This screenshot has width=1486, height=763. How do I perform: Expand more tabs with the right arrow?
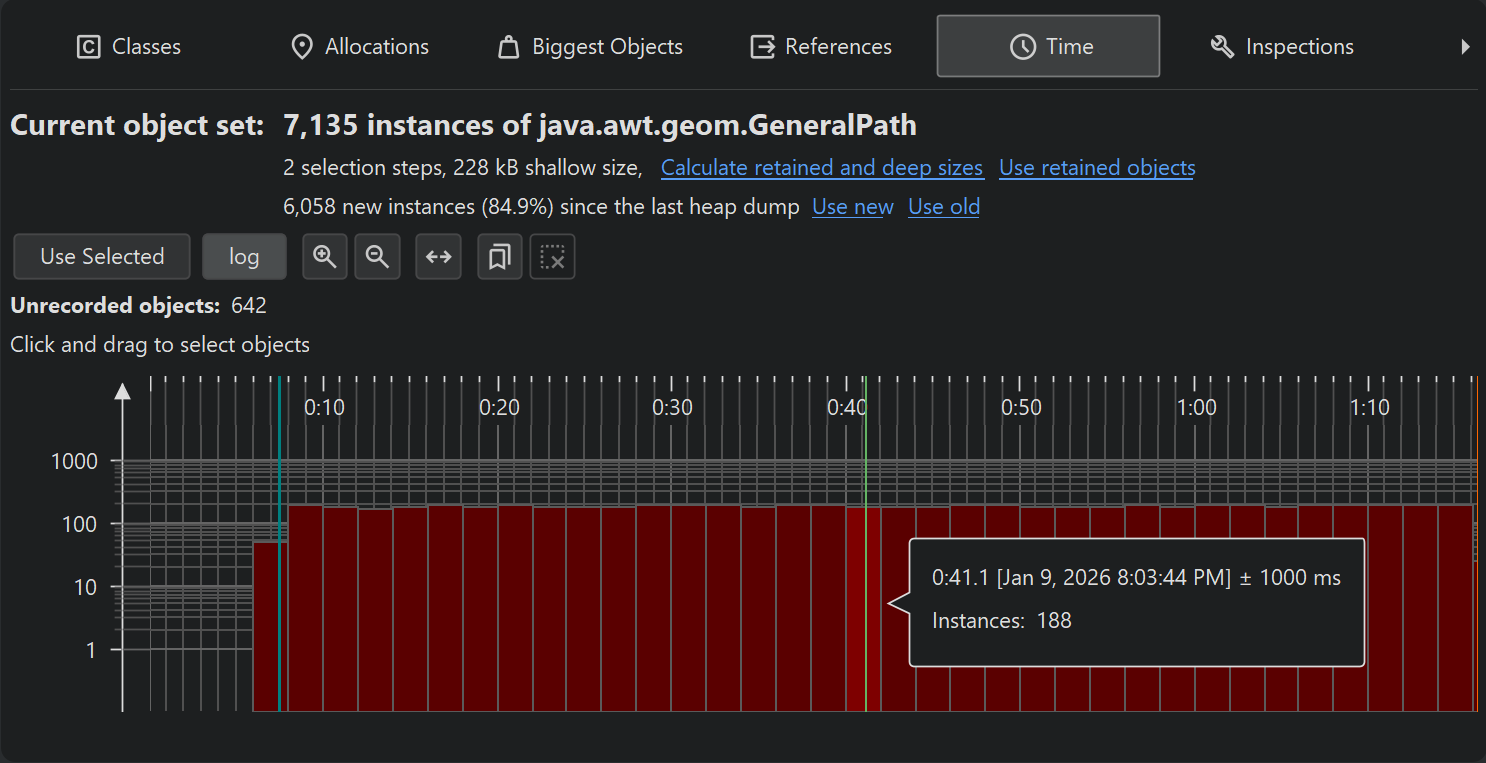[x=1465, y=47]
